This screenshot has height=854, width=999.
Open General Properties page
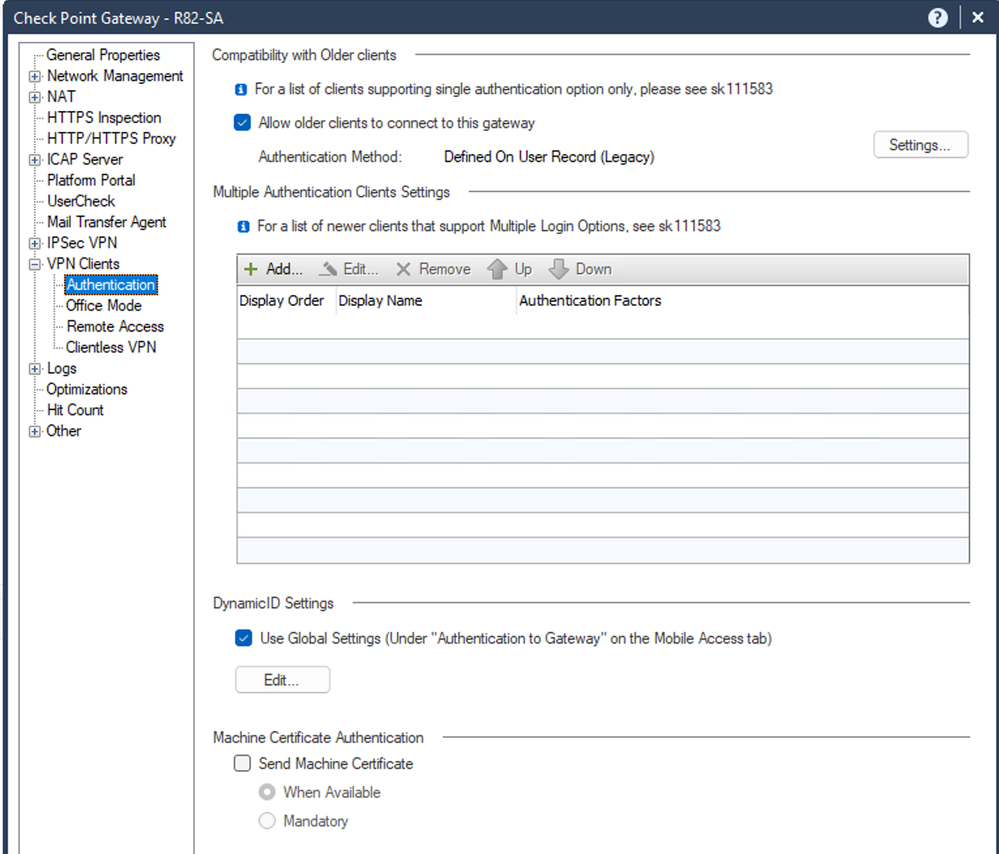(x=103, y=55)
